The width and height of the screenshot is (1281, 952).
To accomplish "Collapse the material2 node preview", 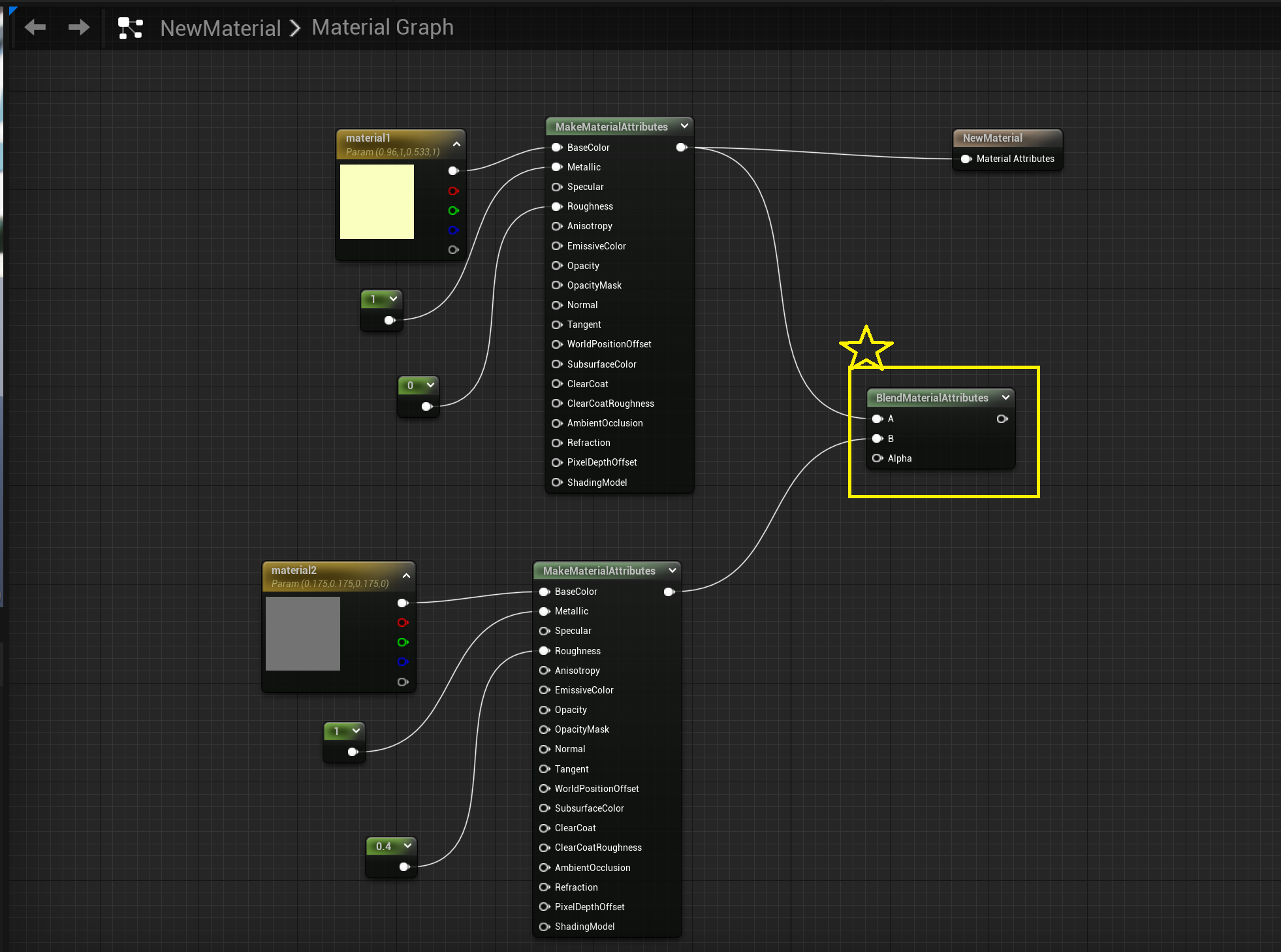I will click(x=406, y=575).
